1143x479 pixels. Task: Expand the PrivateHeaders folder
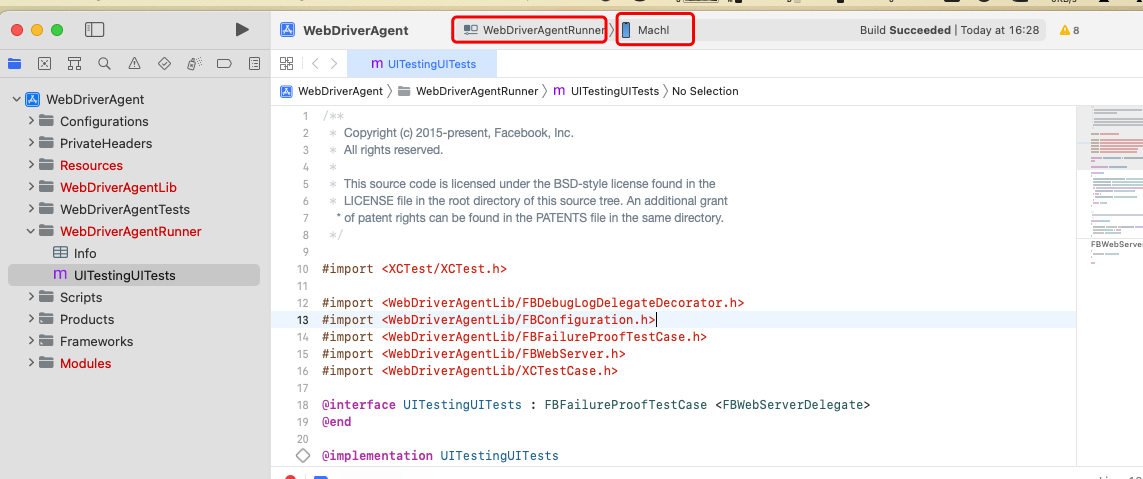(x=31, y=143)
